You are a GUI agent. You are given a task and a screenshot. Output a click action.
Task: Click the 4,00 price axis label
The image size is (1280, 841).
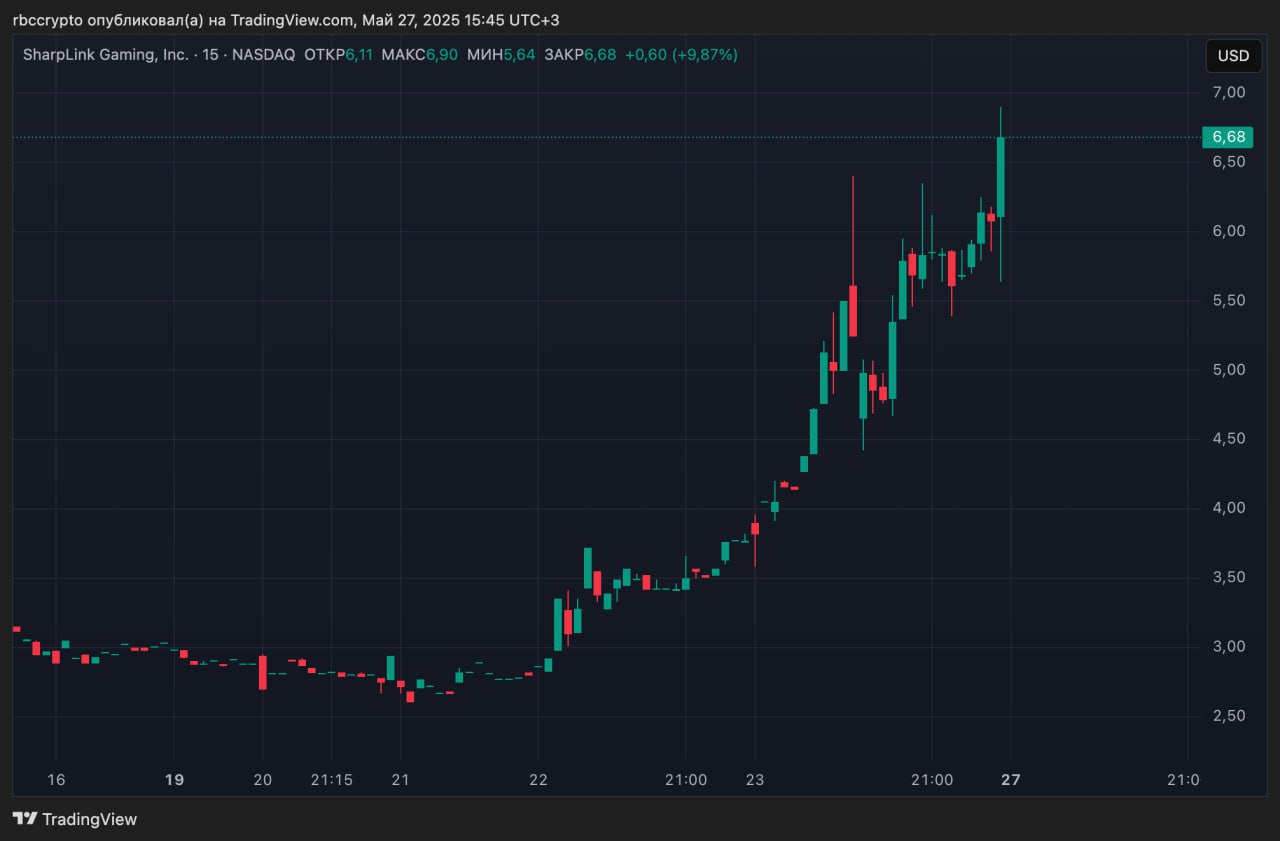pos(1228,508)
